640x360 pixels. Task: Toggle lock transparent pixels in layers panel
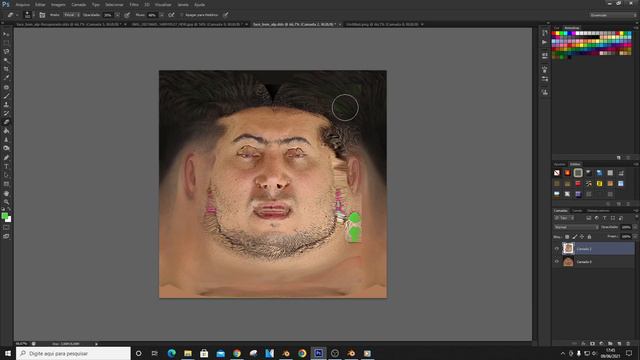tap(567, 237)
